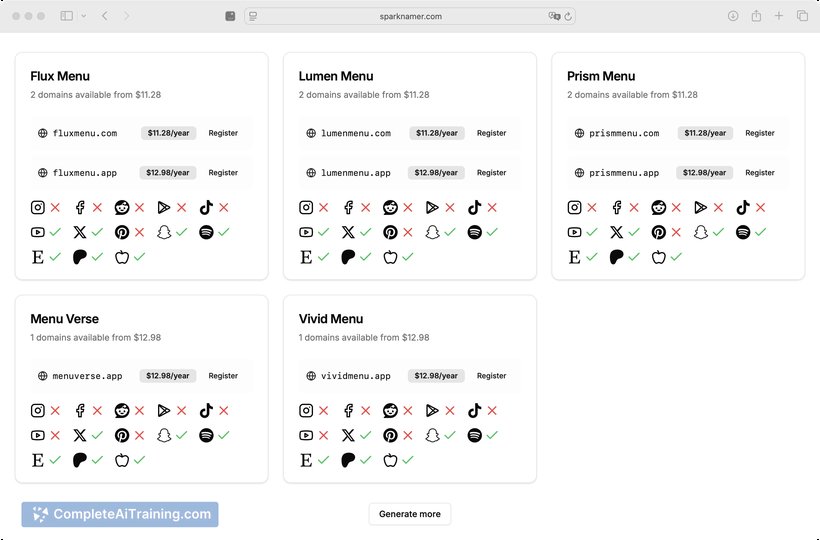Click Etsy icon in Prism Menu card
The width and height of the screenshot is (820, 540).
(574, 257)
